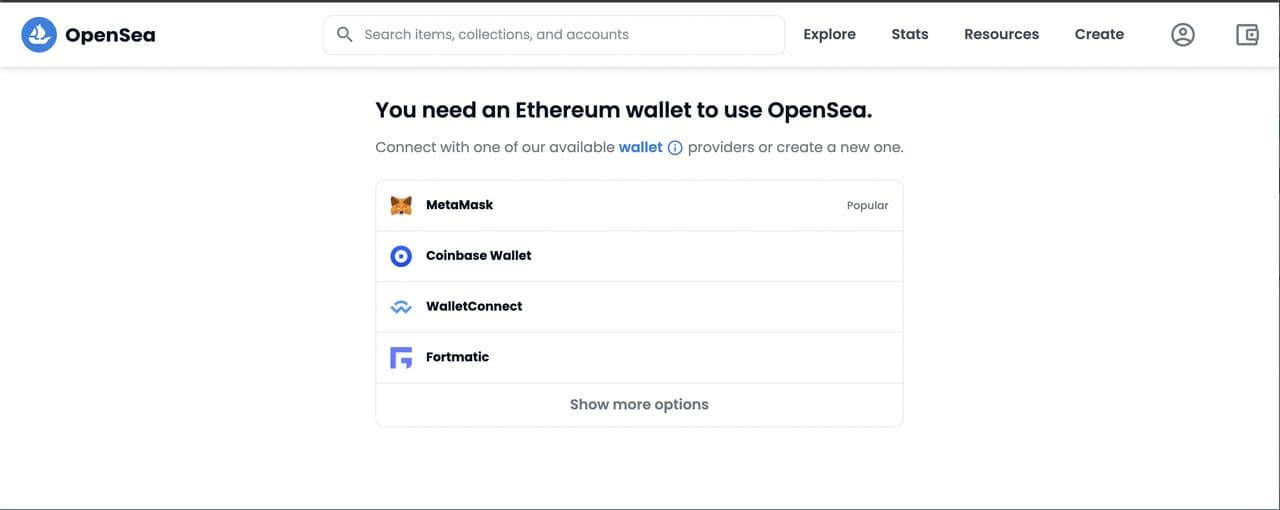Open the Stats menu
The height and width of the screenshot is (510, 1280).
pos(910,35)
